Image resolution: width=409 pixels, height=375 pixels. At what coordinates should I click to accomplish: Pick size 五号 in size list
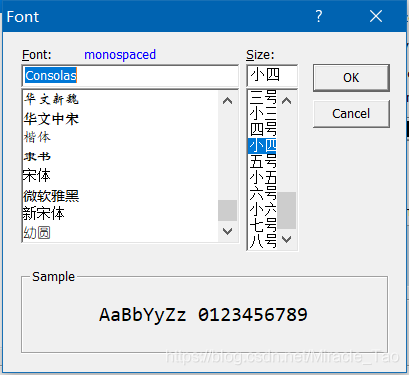263,162
